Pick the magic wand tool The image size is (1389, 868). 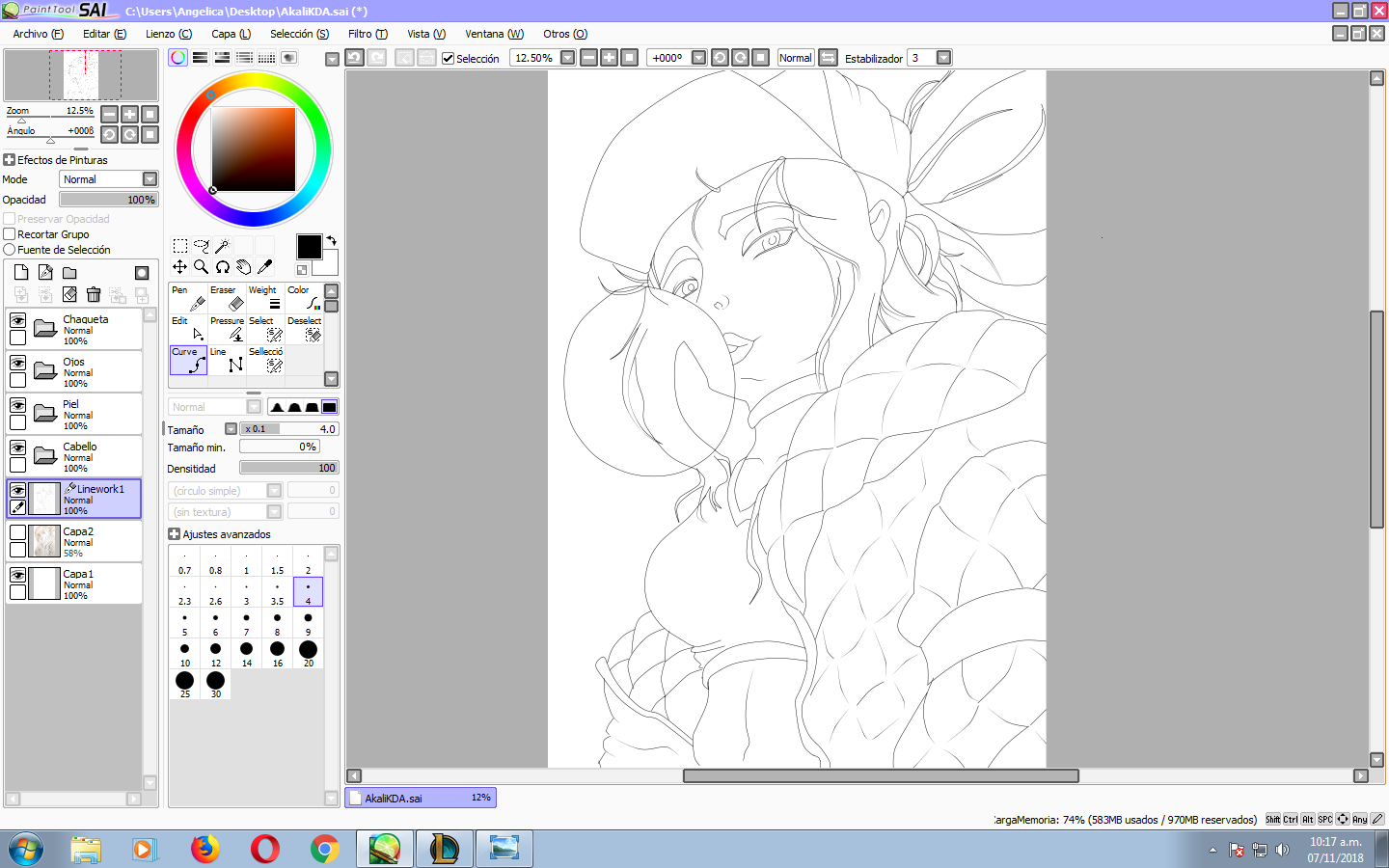click(x=222, y=246)
